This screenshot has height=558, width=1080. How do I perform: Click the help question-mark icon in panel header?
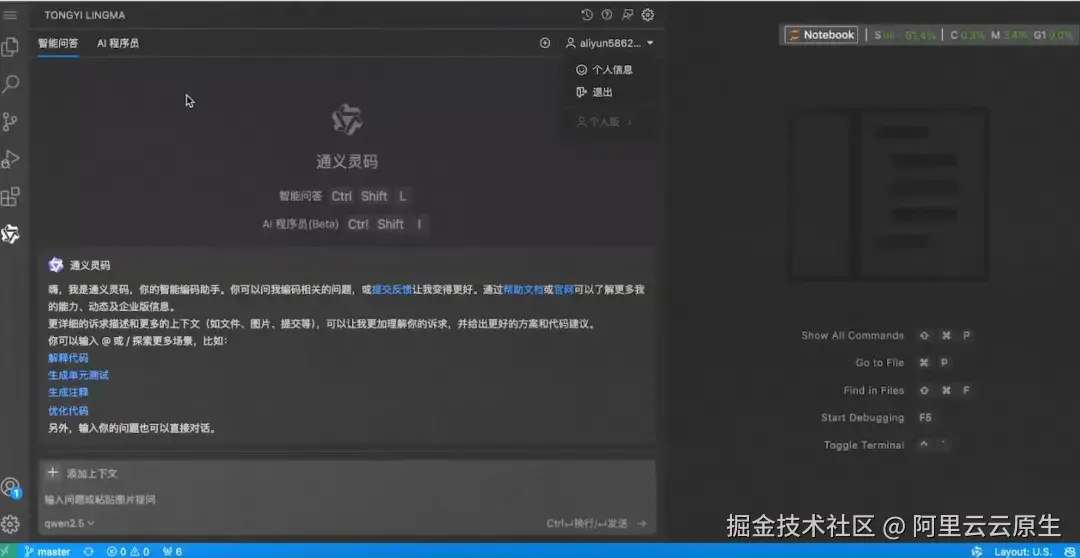click(x=607, y=14)
